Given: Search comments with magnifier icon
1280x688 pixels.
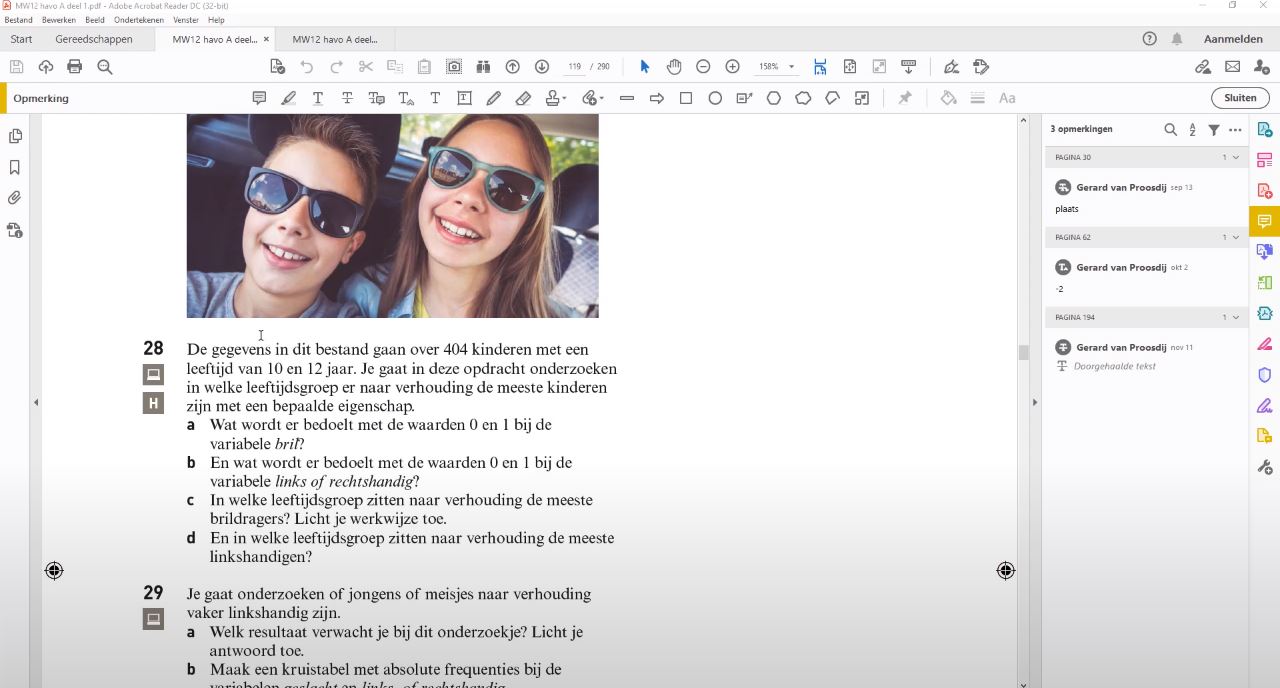Looking at the screenshot, I should click(x=1171, y=129).
